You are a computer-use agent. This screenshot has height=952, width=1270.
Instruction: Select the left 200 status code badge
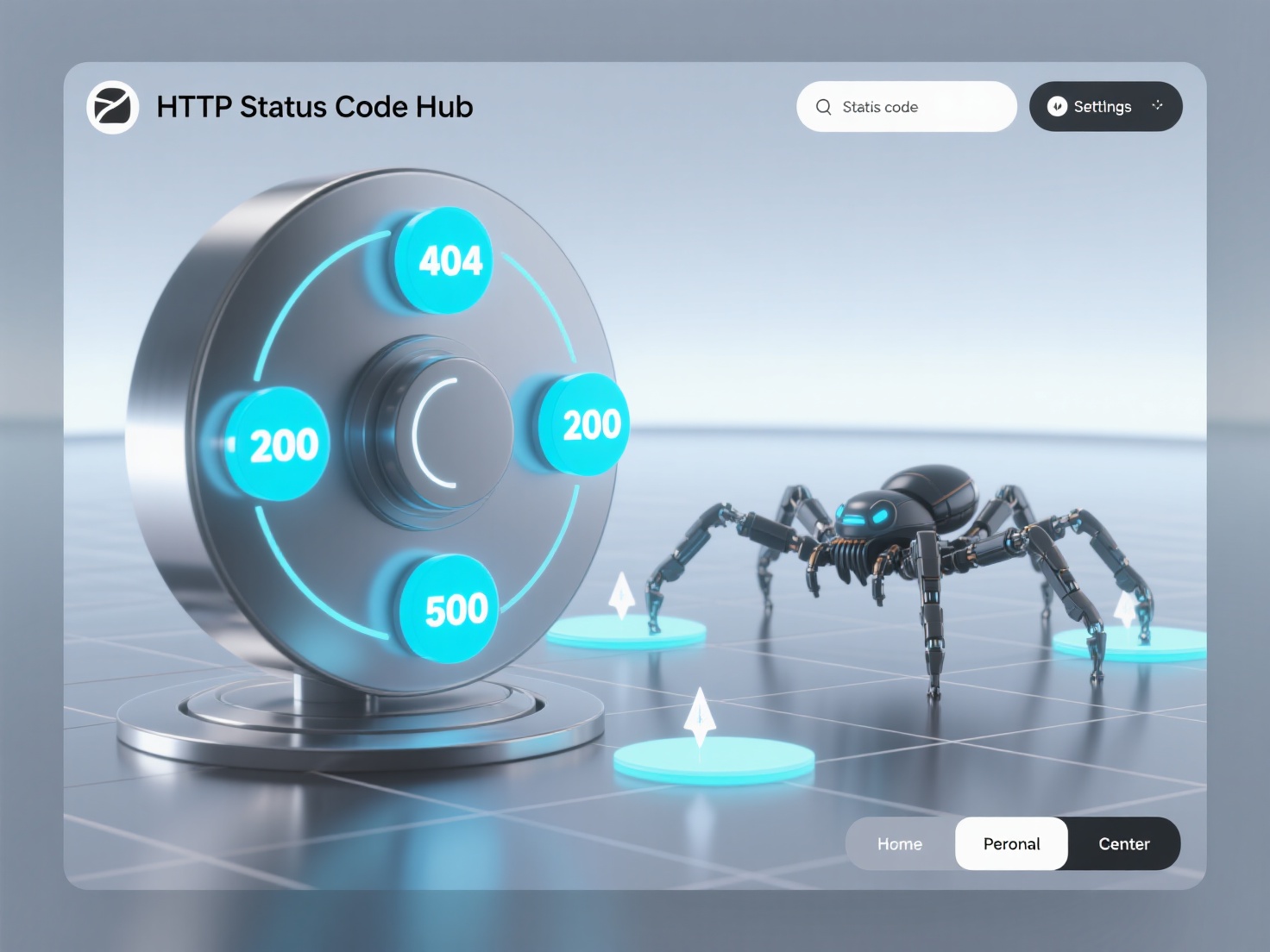(x=279, y=444)
